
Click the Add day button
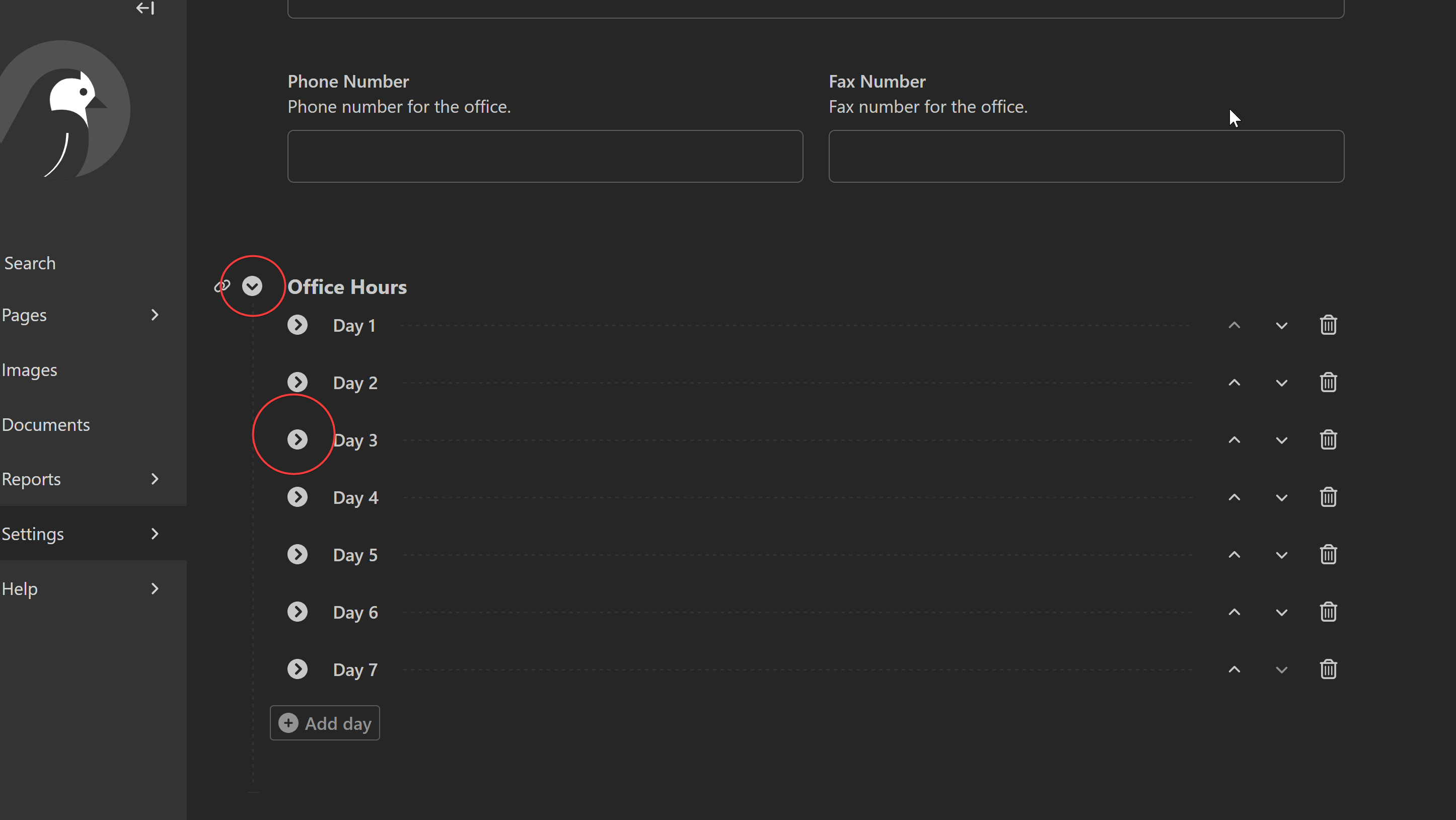pos(324,723)
